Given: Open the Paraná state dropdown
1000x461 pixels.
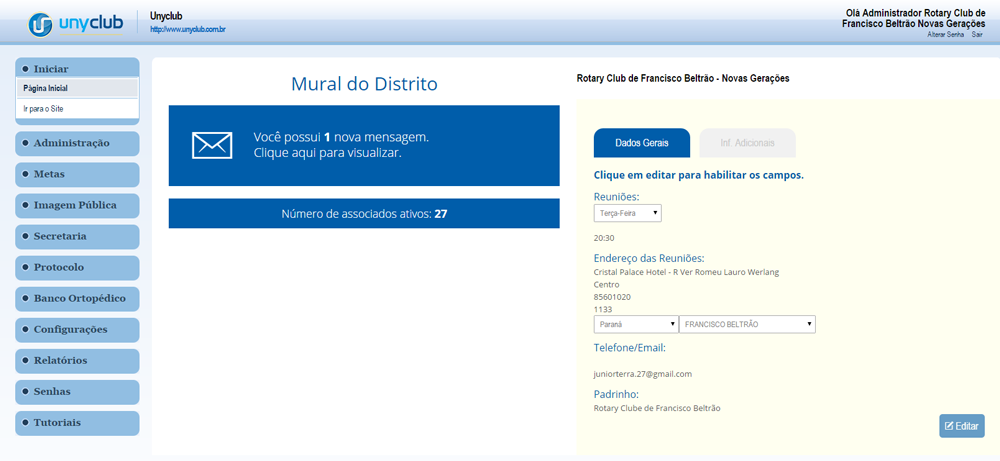Looking at the screenshot, I should pos(635,325).
